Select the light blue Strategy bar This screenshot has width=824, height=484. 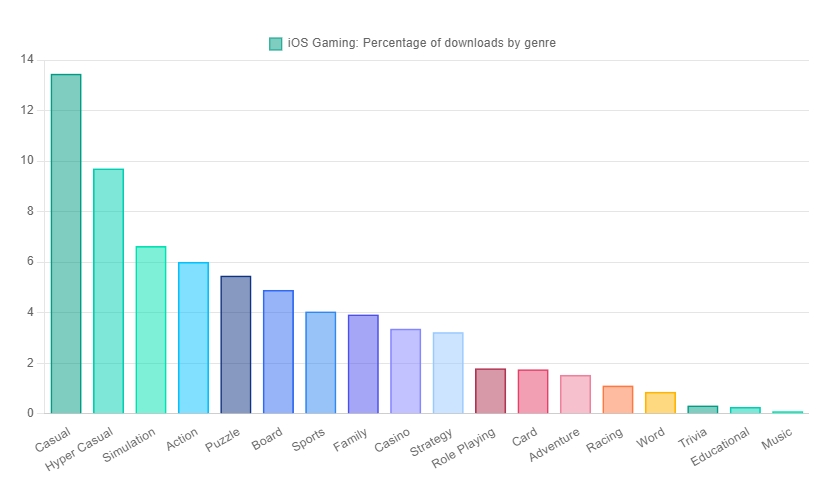(x=448, y=372)
